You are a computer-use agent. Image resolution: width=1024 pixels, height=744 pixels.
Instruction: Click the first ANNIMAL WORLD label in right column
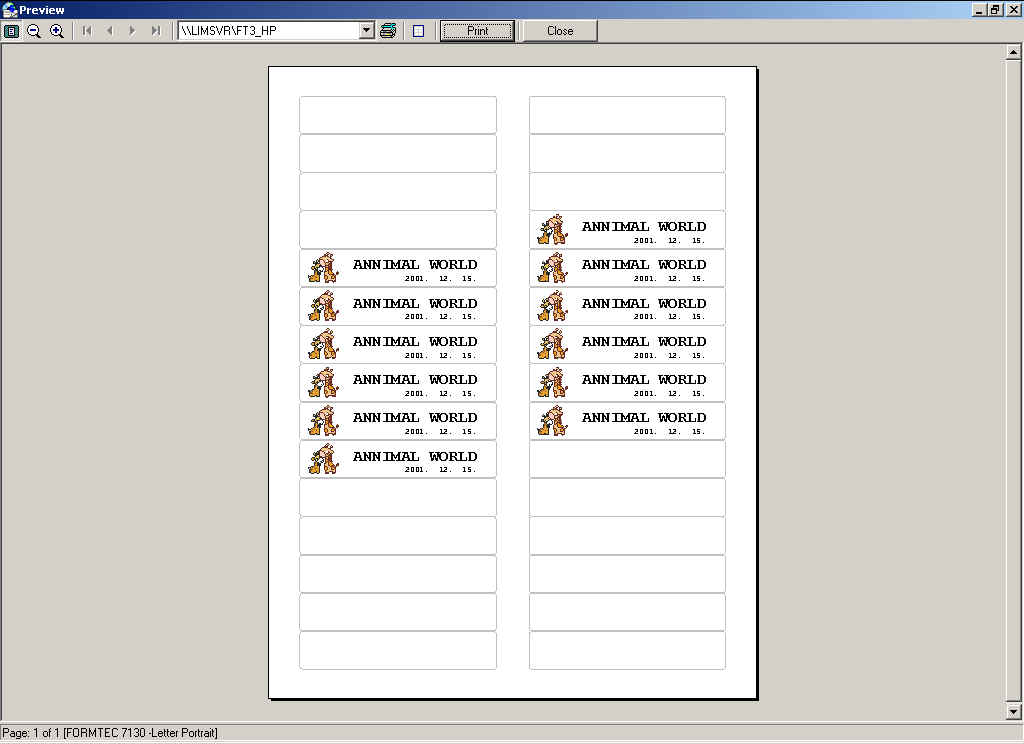pos(627,230)
